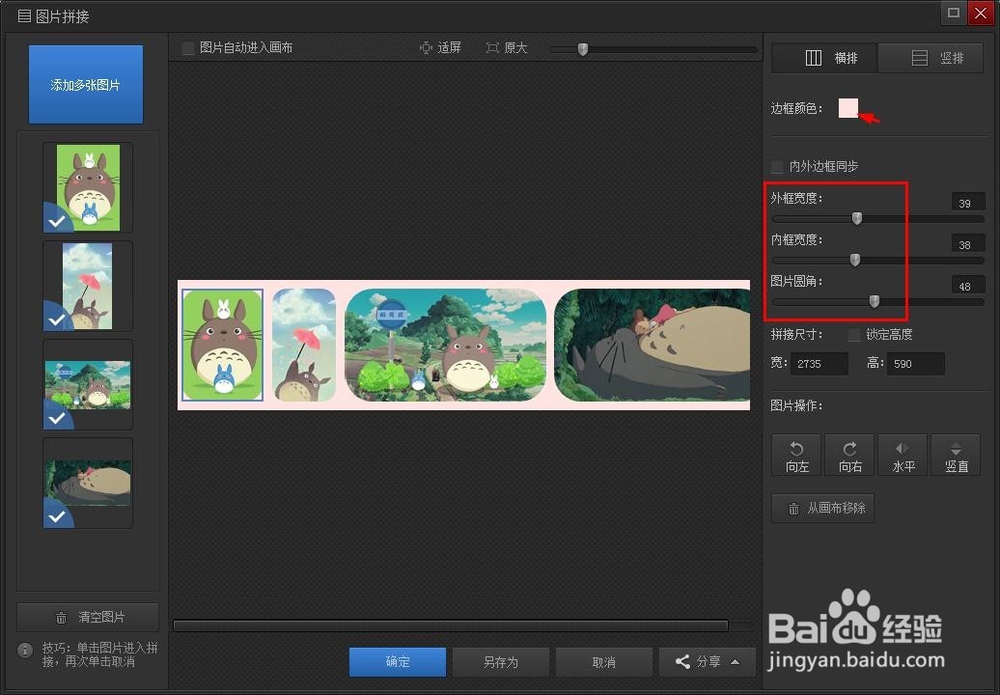The height and width of the screenshot is (695, 1000).
Task: Click the 图片圆角 slider handle
Action: pyautogui.click(x=874, y=301)
